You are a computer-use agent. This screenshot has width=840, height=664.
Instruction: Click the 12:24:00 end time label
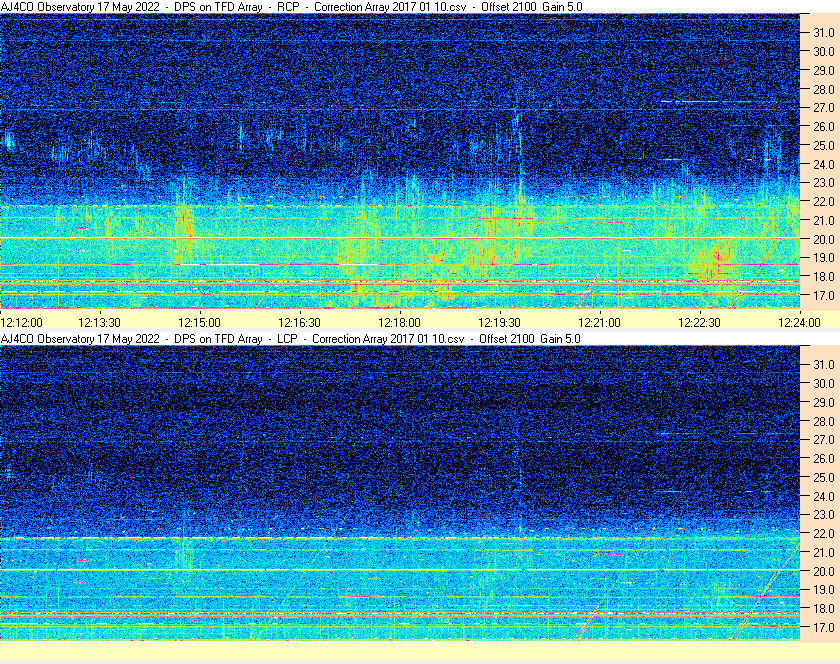point(799,322)
